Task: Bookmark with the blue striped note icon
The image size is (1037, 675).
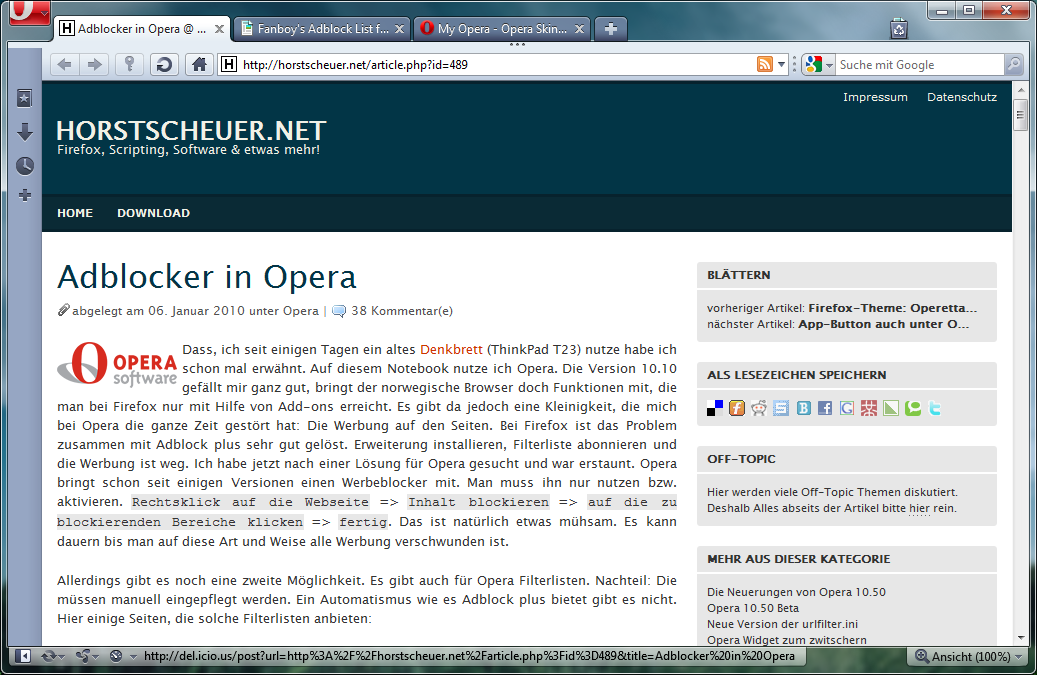Action: pos(781,408)
